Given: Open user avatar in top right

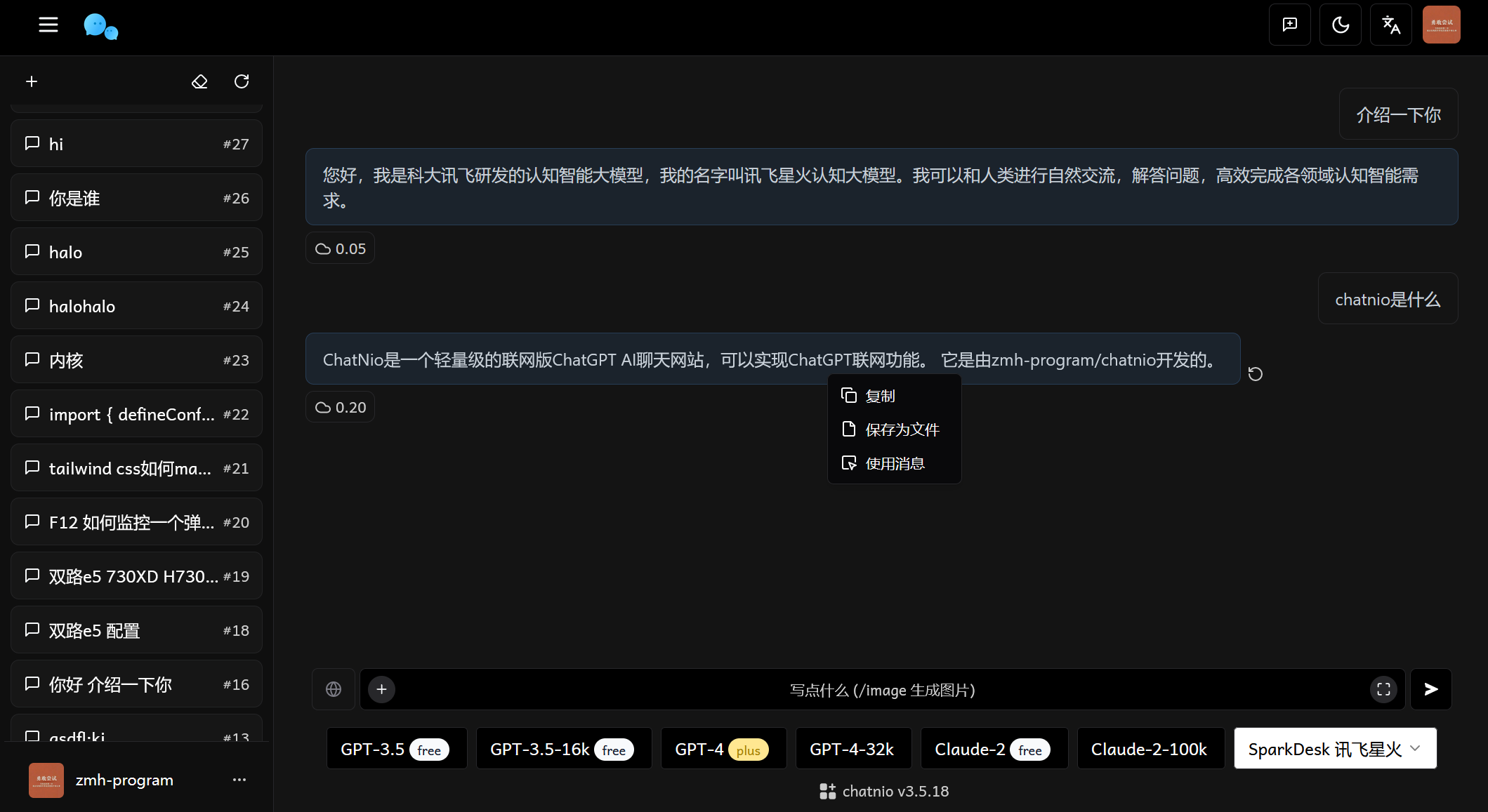Looking at the screenshot, I should 1441,25.
